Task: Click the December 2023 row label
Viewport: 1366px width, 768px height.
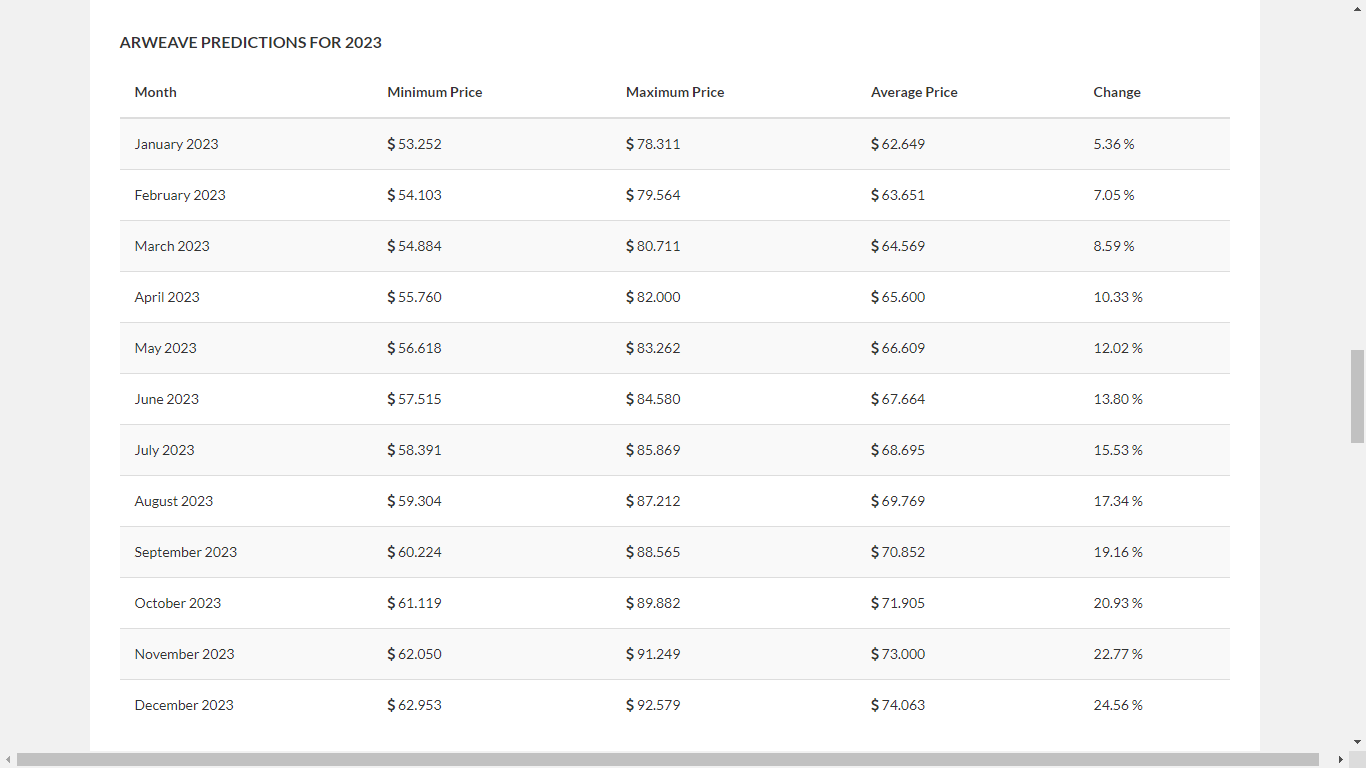Action: pos(184,705)
